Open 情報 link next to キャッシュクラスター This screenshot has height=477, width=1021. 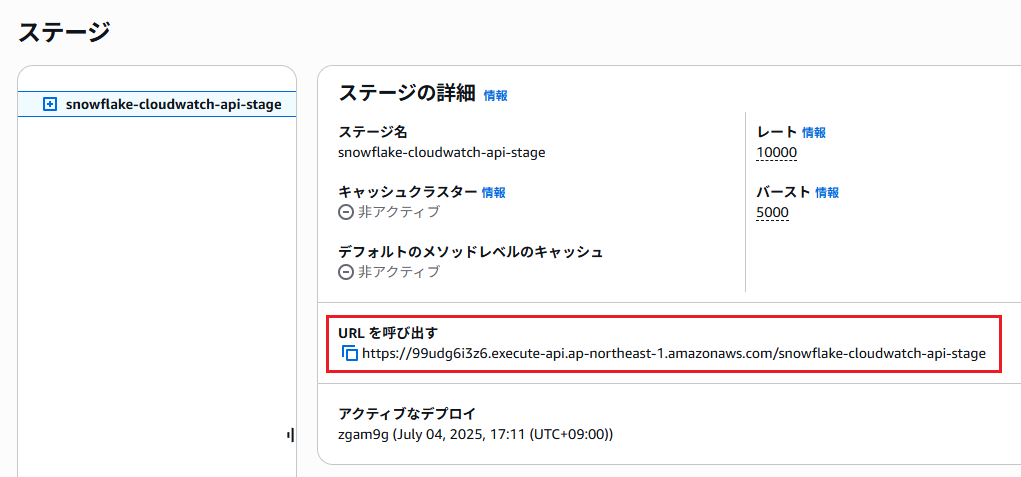pos(494,193)
